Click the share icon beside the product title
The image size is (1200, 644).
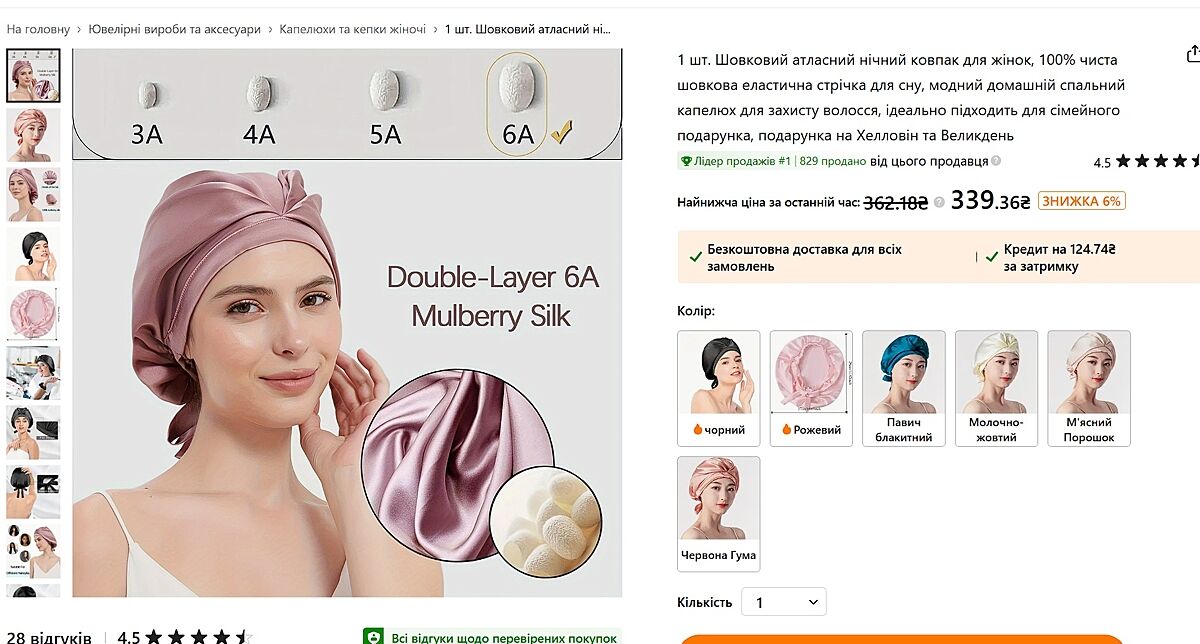[1192, 54]
